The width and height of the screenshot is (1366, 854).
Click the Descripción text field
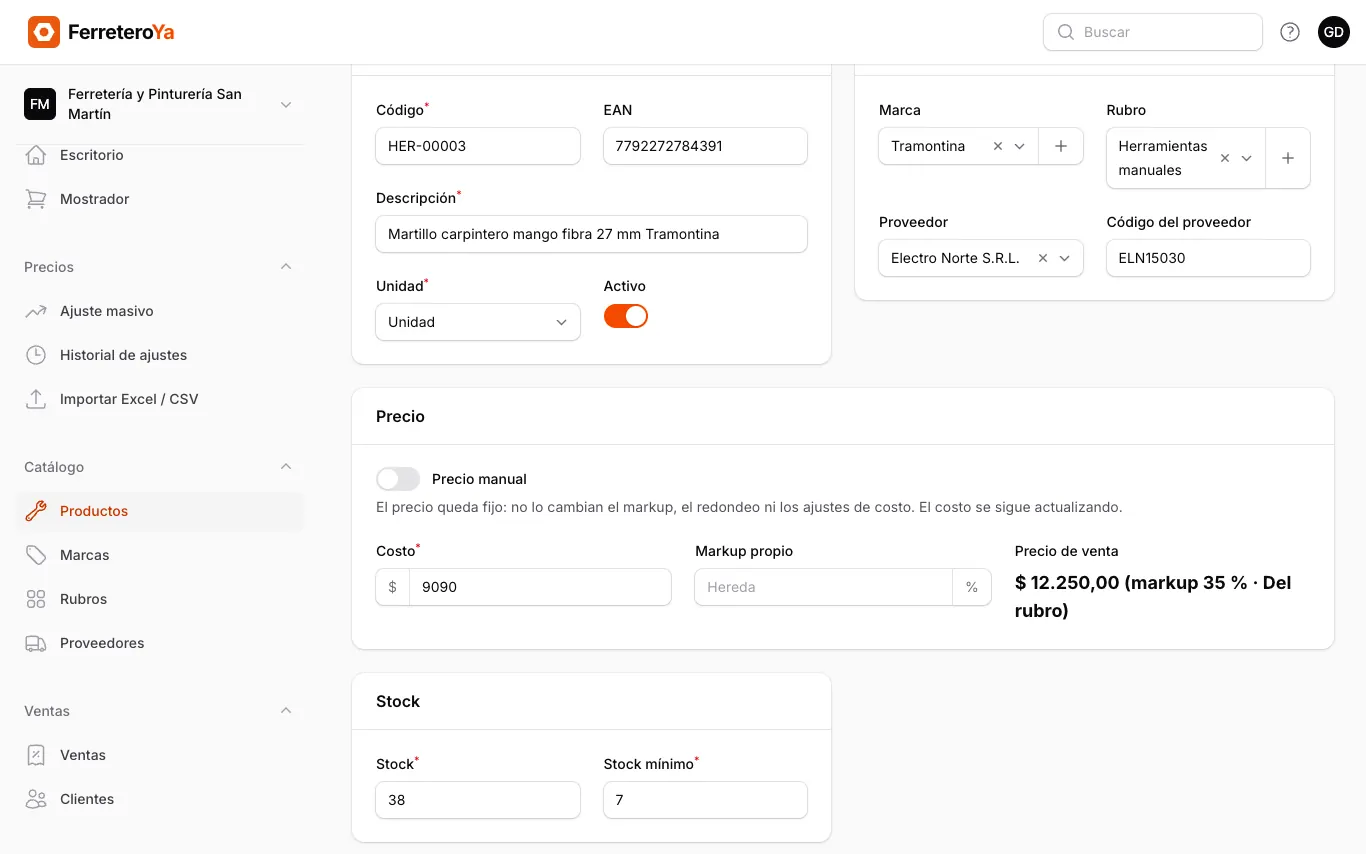(591, 234)
